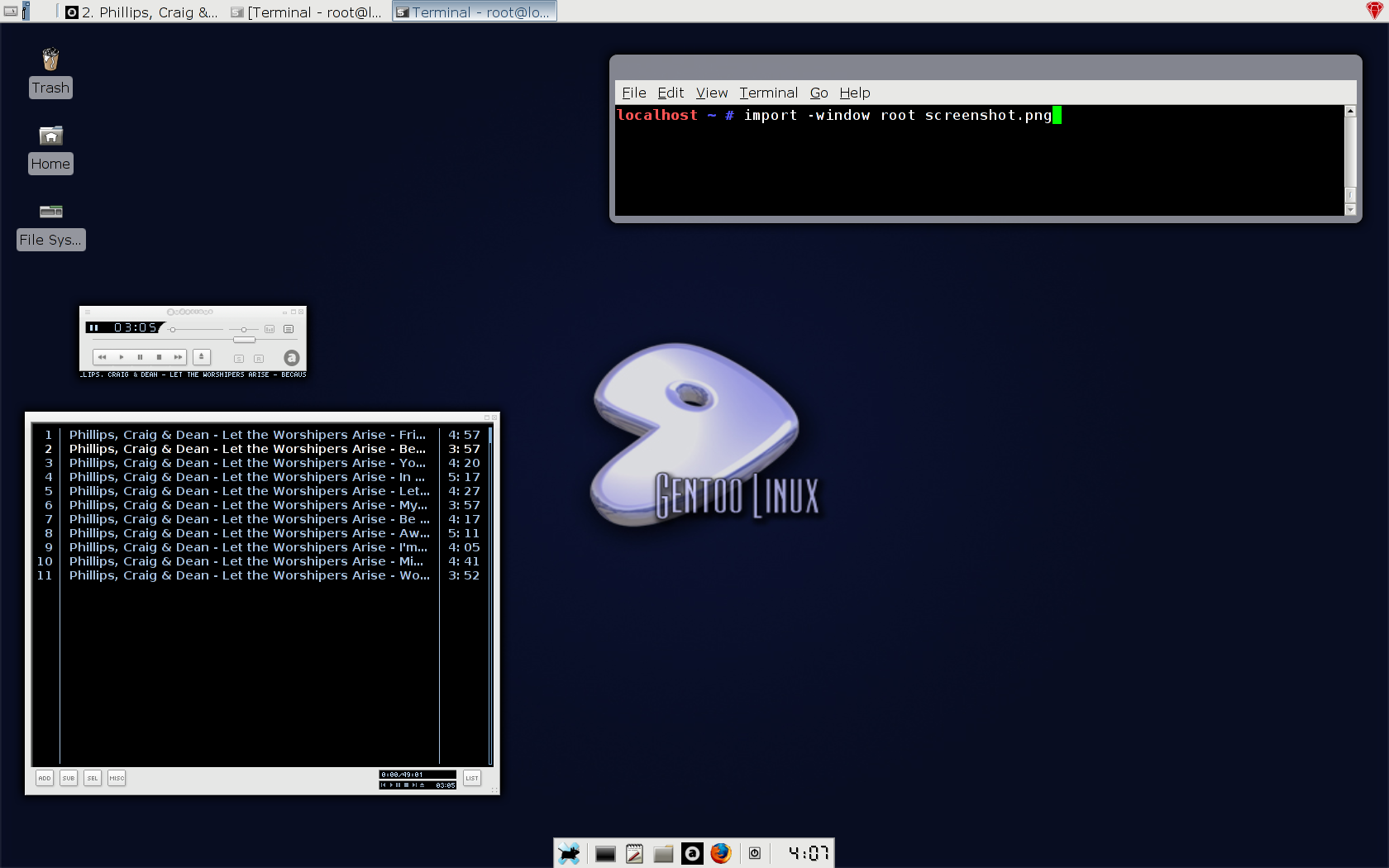Pause playback in Audacious main window
The image size is (1389, 868).
click(x=140, y=357)
